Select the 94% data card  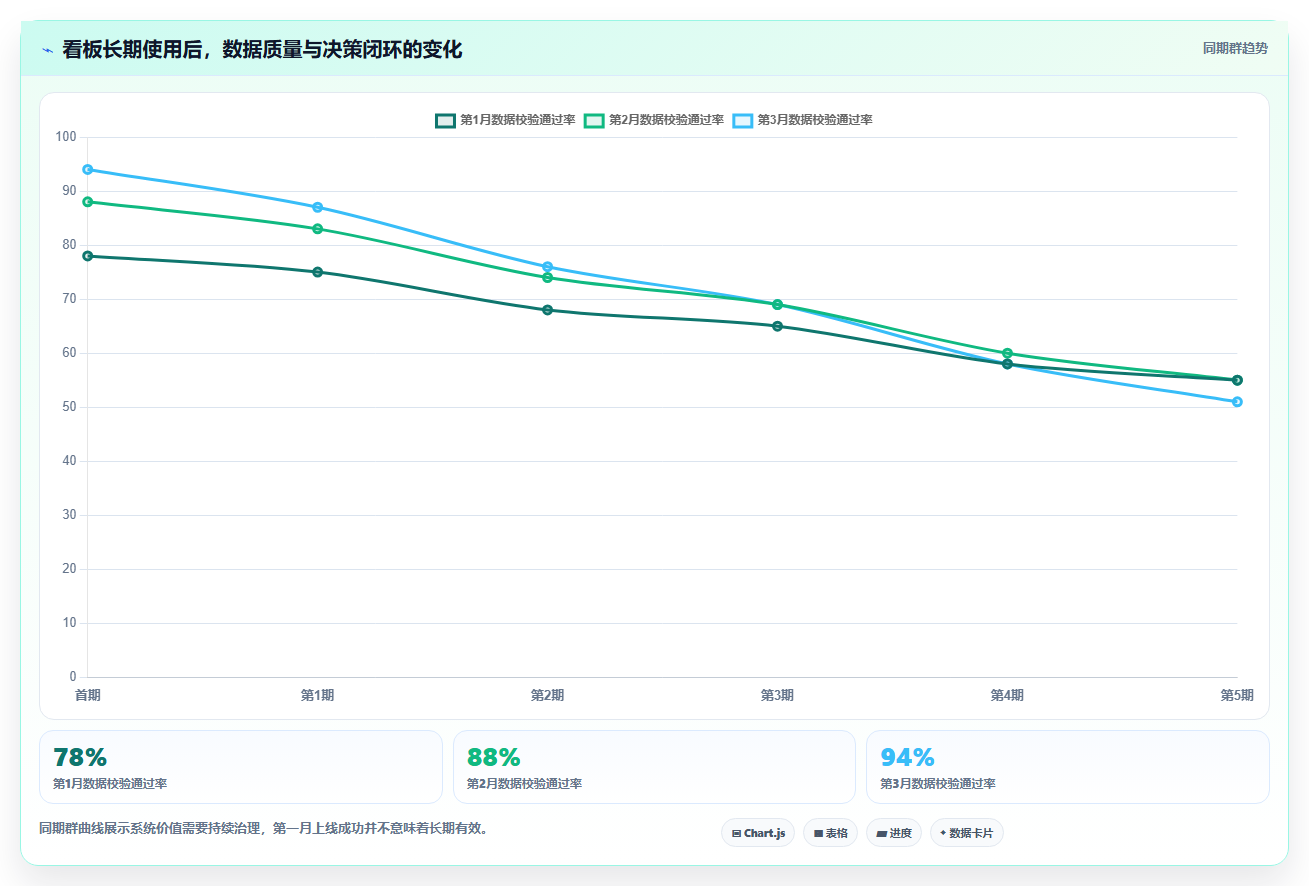pos(1068,767)
